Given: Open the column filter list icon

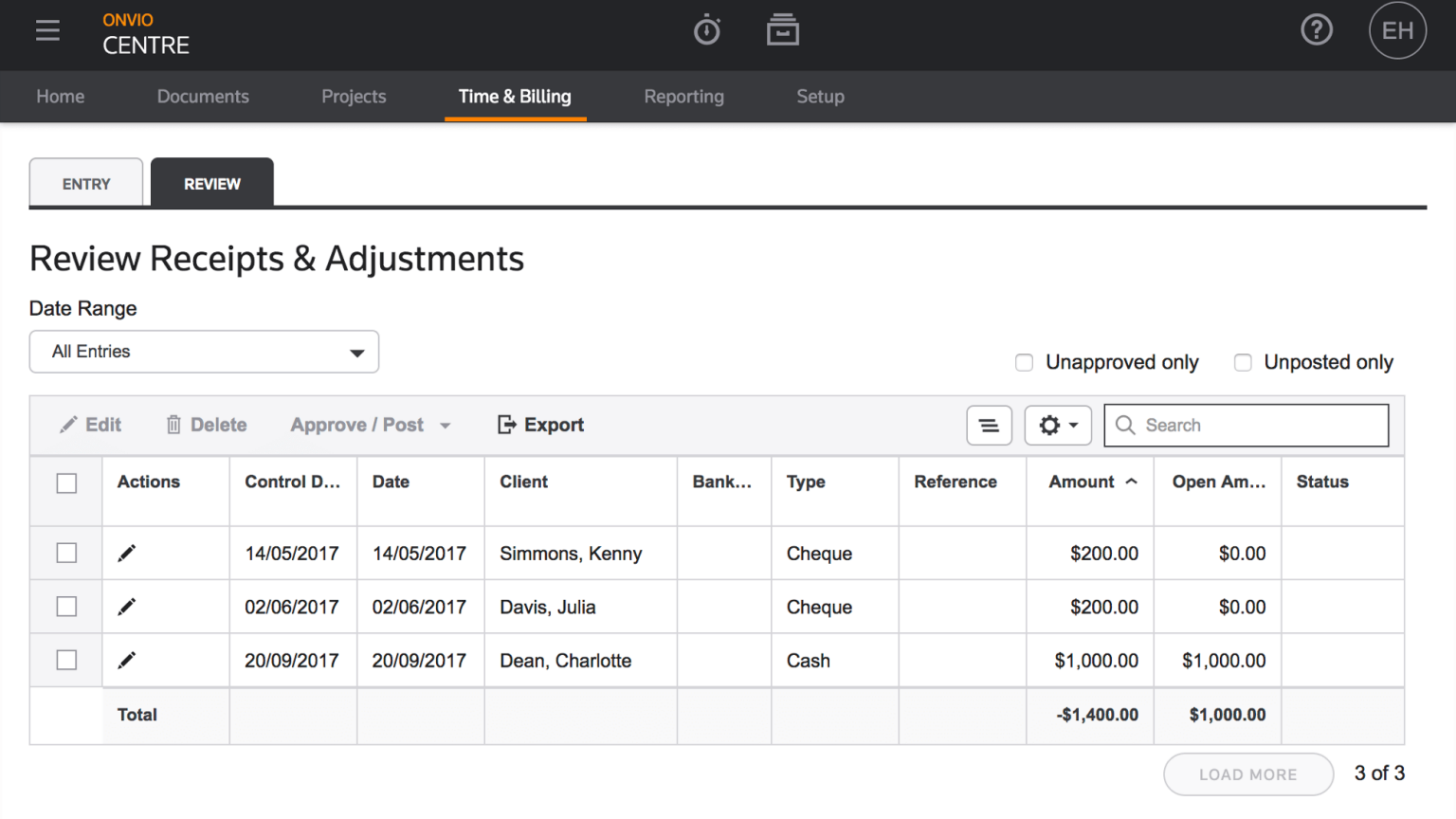Looking at the screenshot, I should [989, 425].
